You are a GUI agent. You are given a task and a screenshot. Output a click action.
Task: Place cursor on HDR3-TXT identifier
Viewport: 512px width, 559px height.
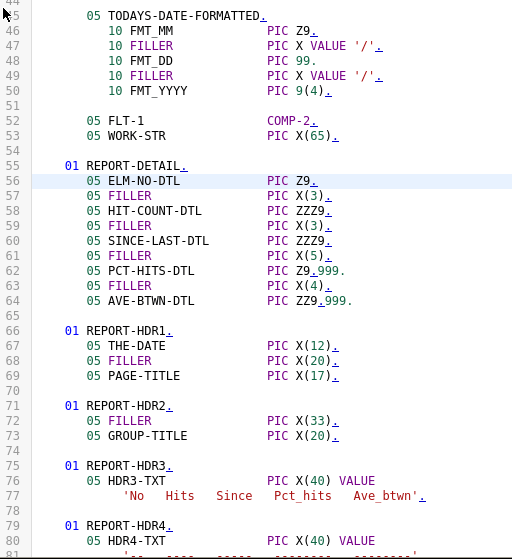pos(137,481)
